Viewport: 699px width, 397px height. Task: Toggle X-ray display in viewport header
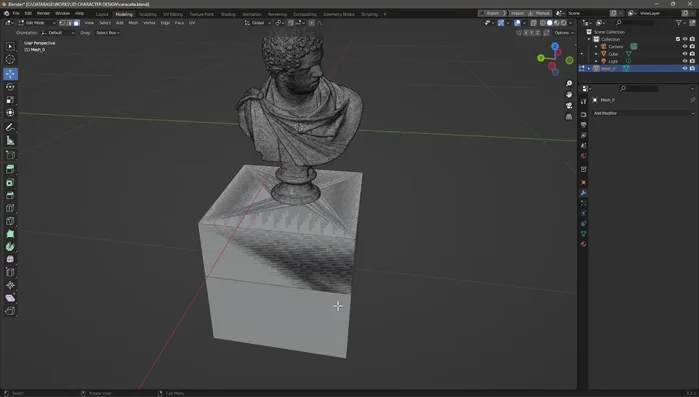point(533,23)
